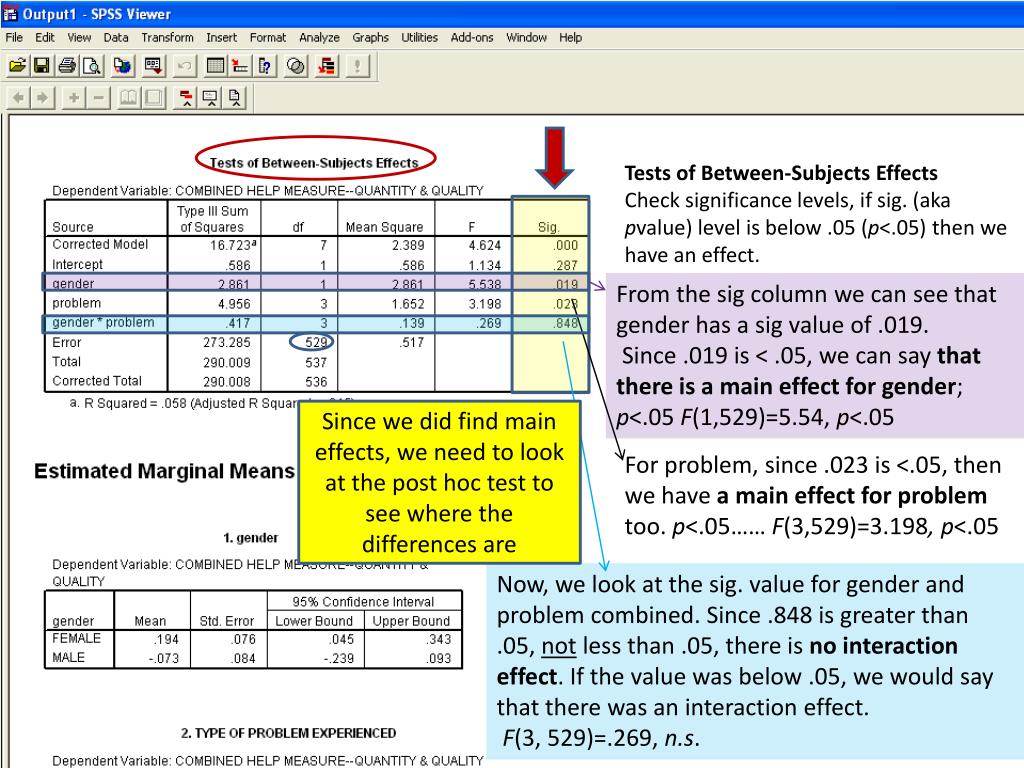1024x768 pixels.
Task: Open the Format menu
Action: pyautogui.click(x=268, y=37)
